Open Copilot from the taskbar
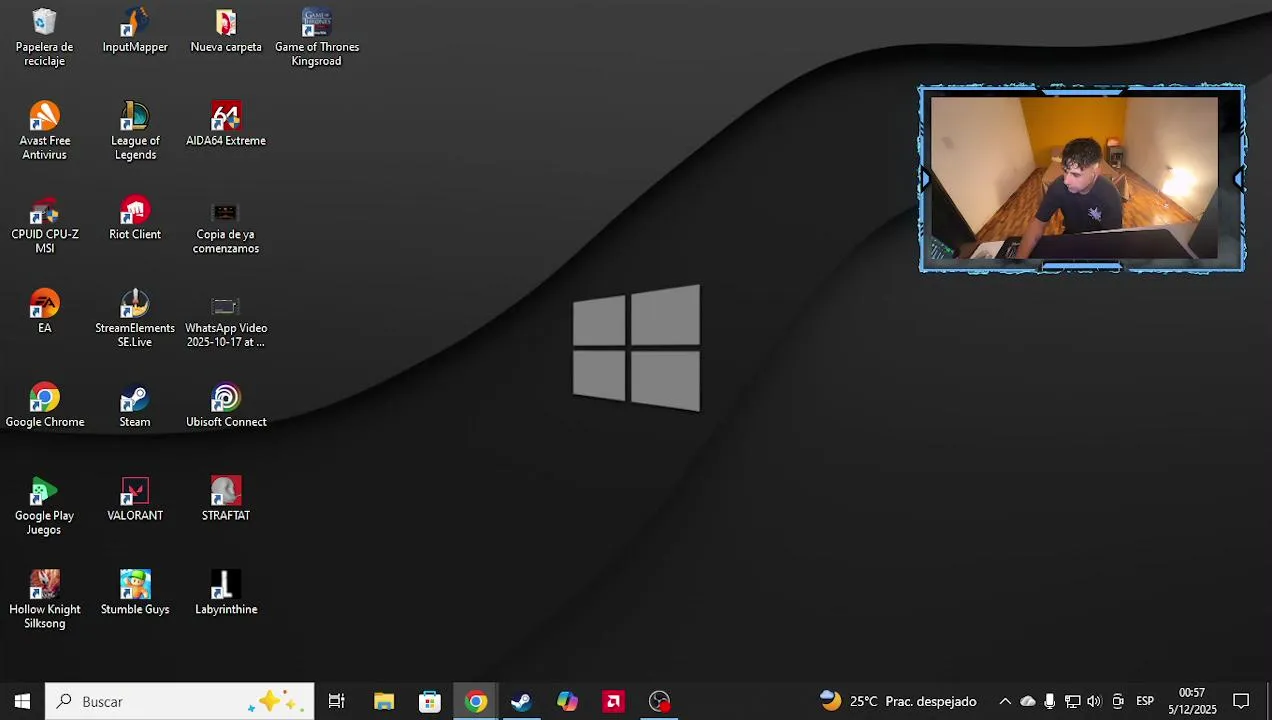Screen dimensions: 1272x720 coord(567,701)
